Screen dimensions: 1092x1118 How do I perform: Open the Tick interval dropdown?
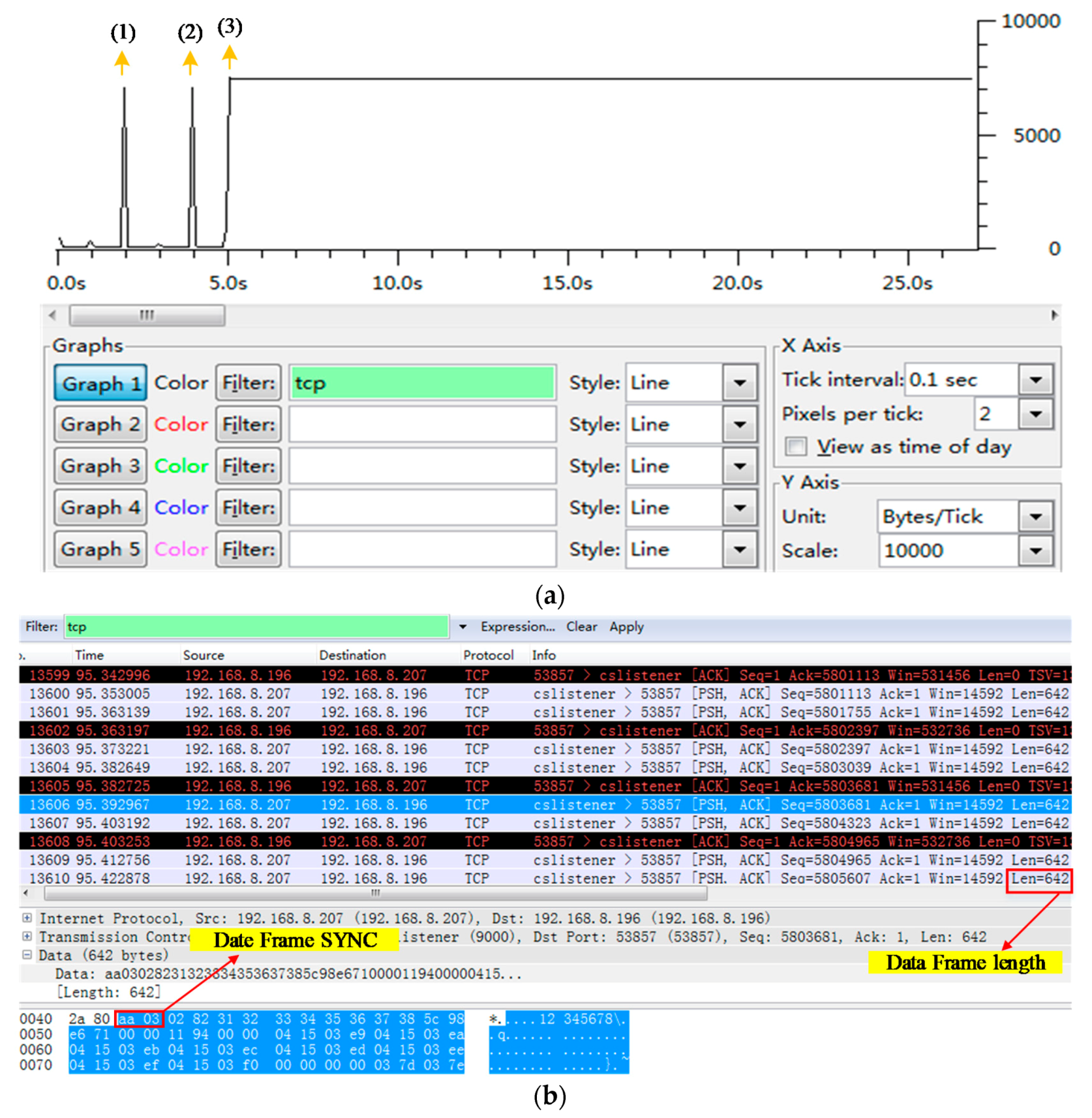click(x=1036, y=380)
